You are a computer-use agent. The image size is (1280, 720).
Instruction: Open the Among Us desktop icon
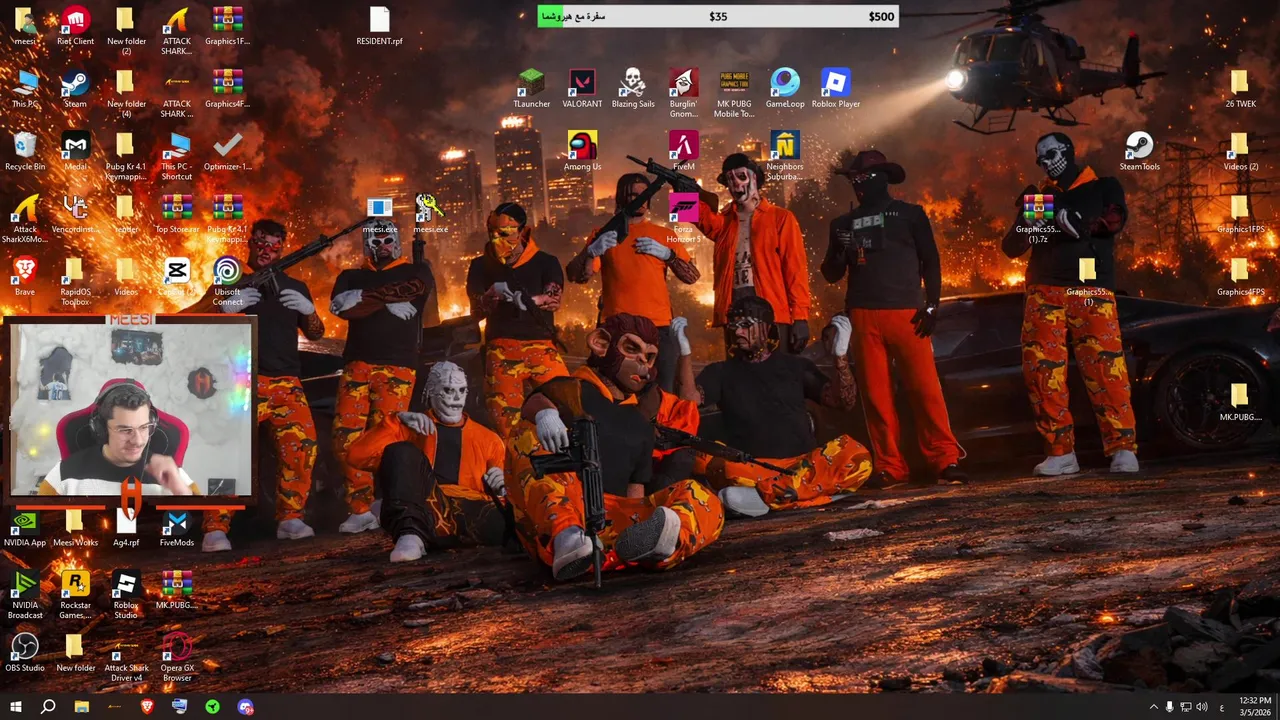[x=582, y=152]
